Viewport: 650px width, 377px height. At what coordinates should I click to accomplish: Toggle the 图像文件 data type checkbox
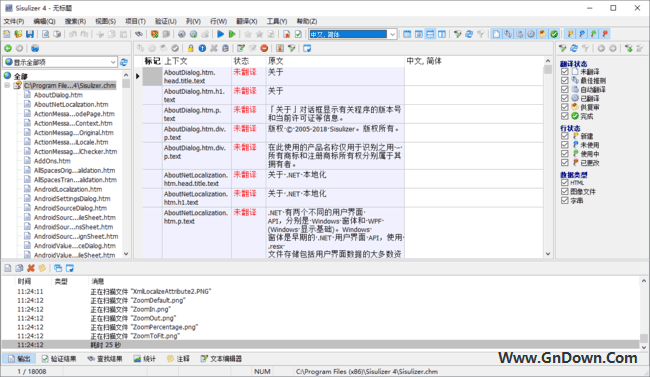pos(565,192)
